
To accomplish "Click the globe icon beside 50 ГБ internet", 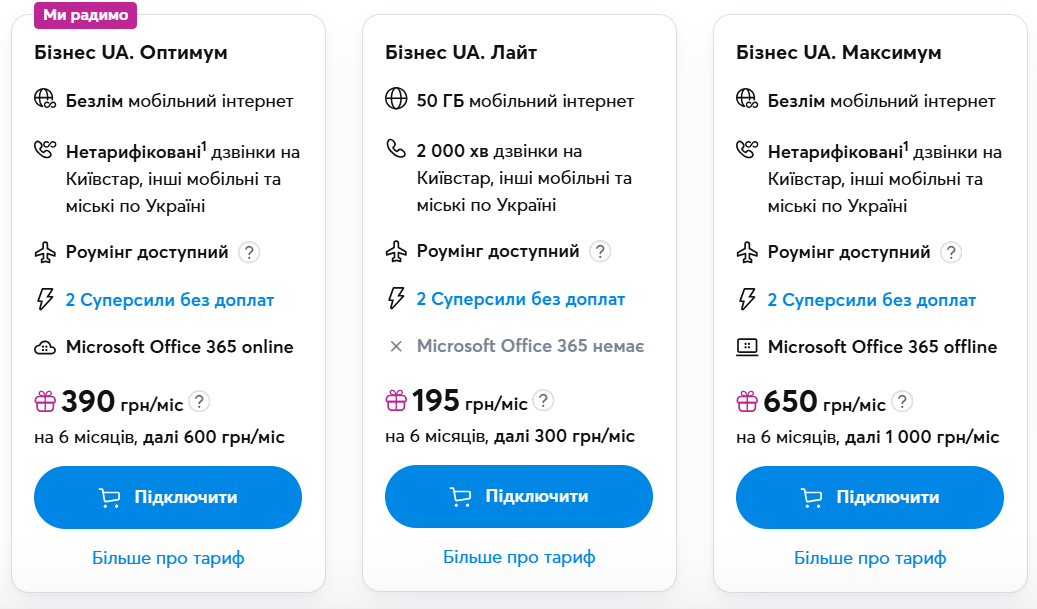I will click(x=394, y=100).
